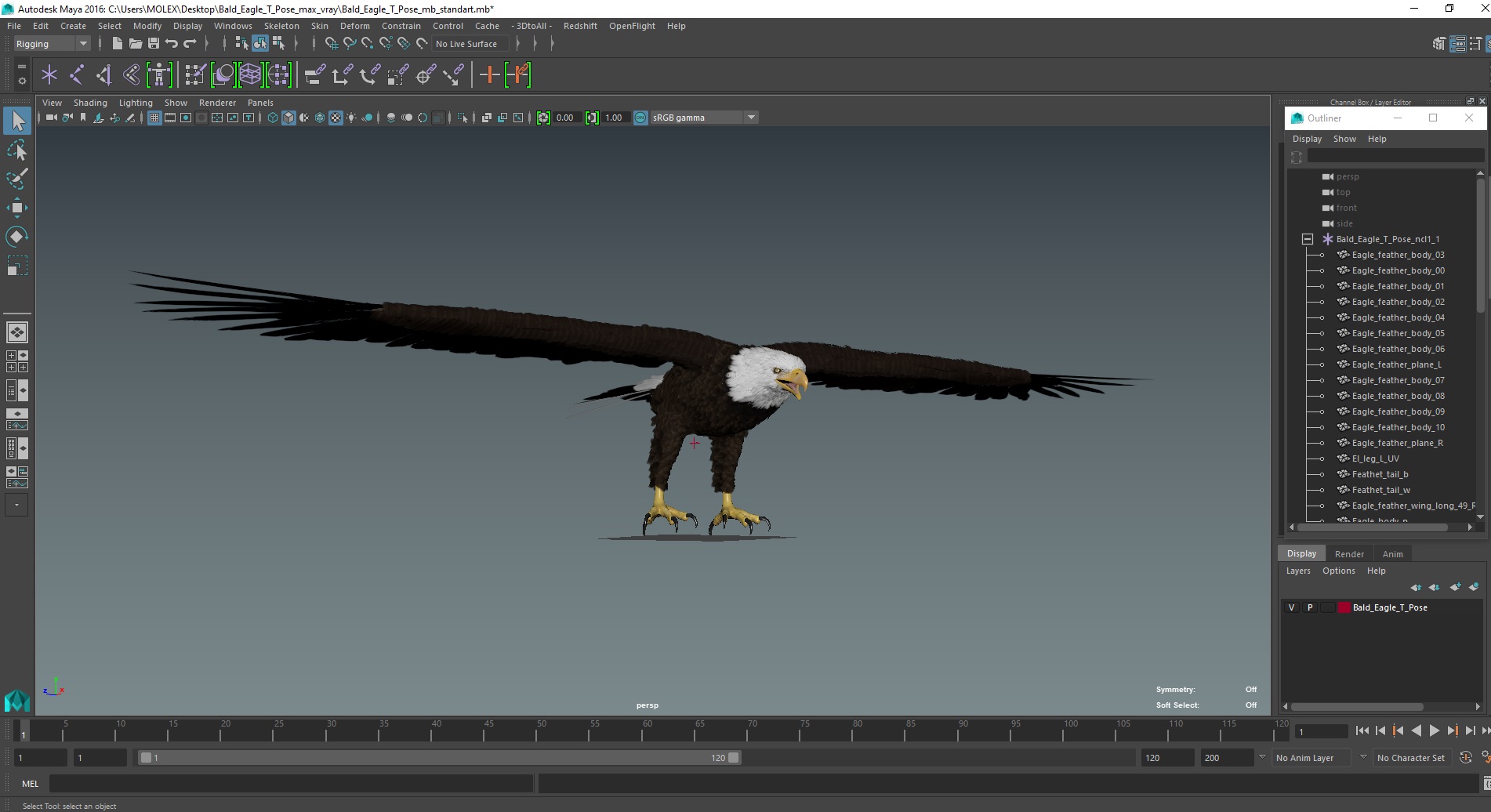Click the Outliner search field
The width and height of the screenshot is (1491, 812).
point(1395,157)
